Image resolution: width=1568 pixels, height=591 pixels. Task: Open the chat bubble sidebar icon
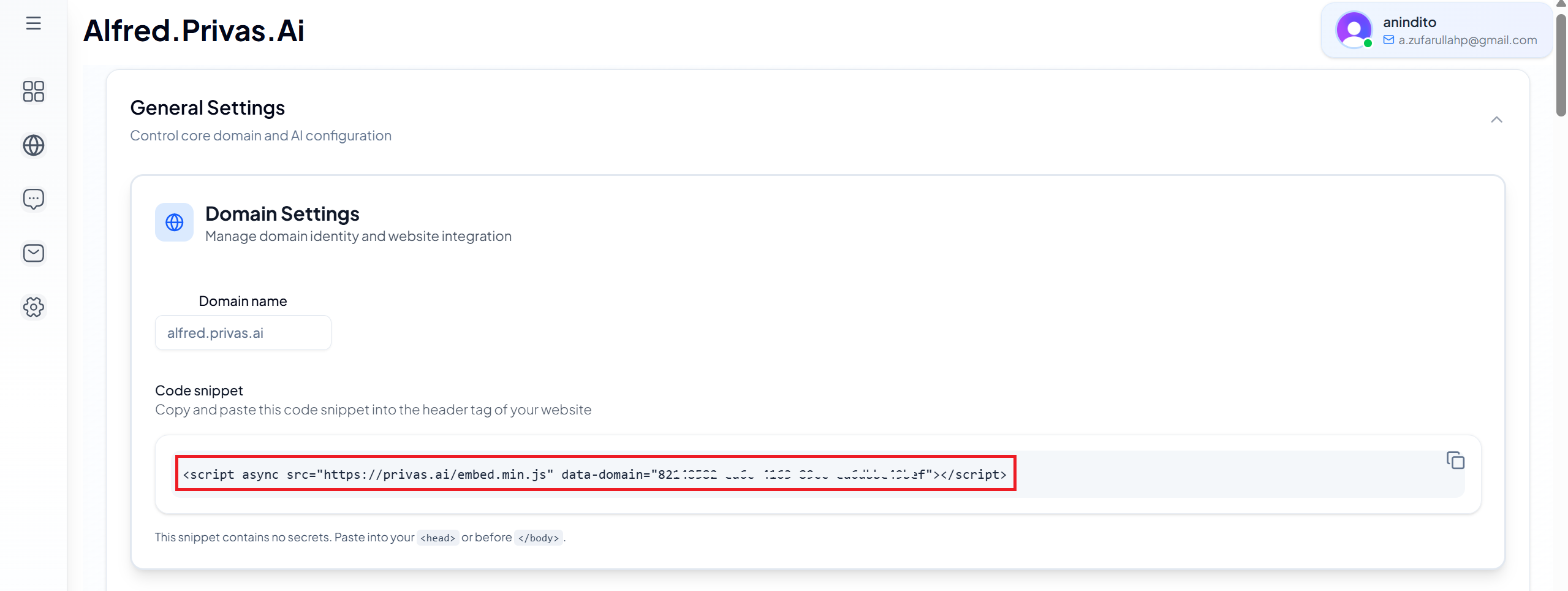(x=34, y=199)
